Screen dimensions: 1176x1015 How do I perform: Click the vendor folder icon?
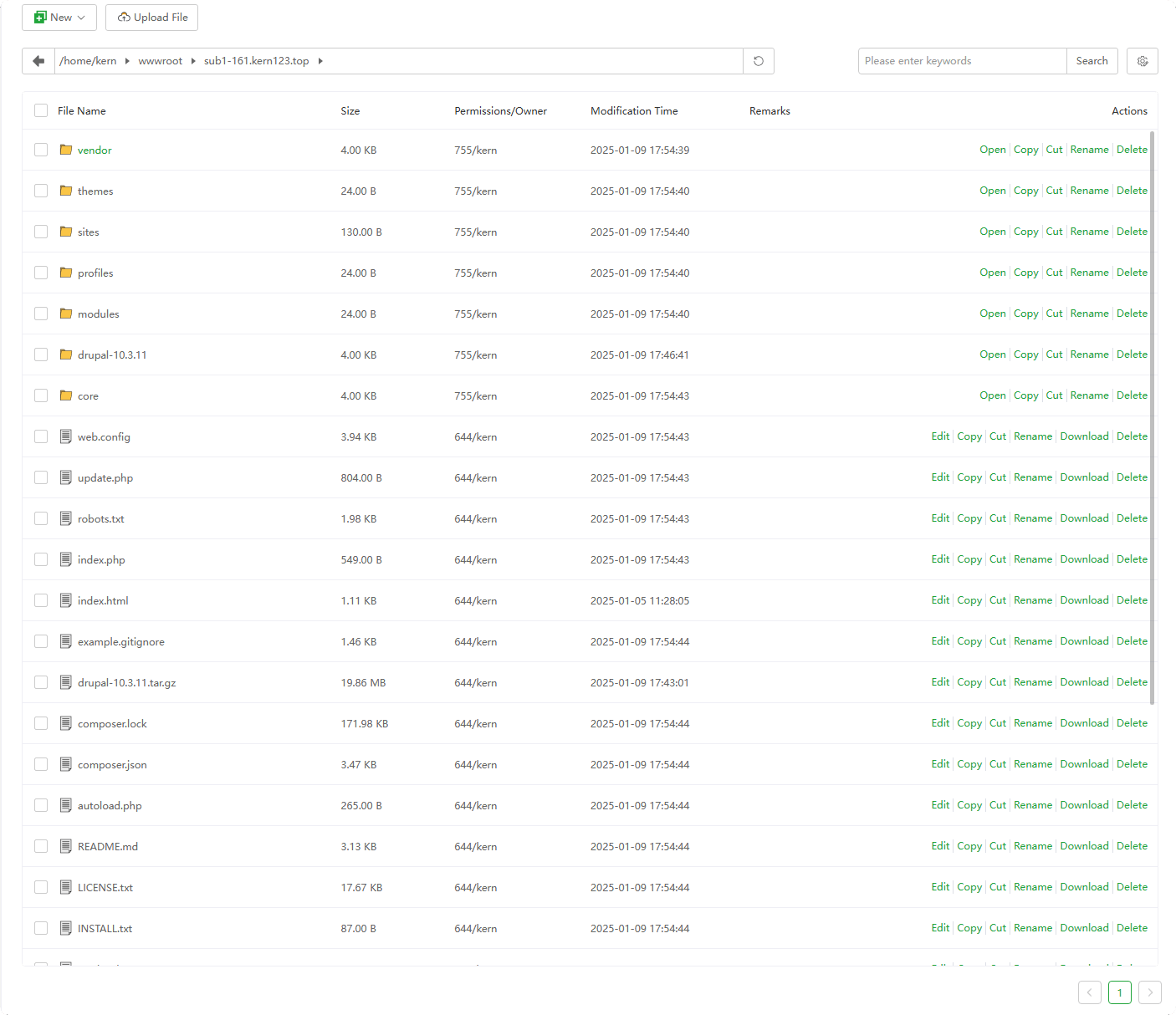[x=66, y=150]
